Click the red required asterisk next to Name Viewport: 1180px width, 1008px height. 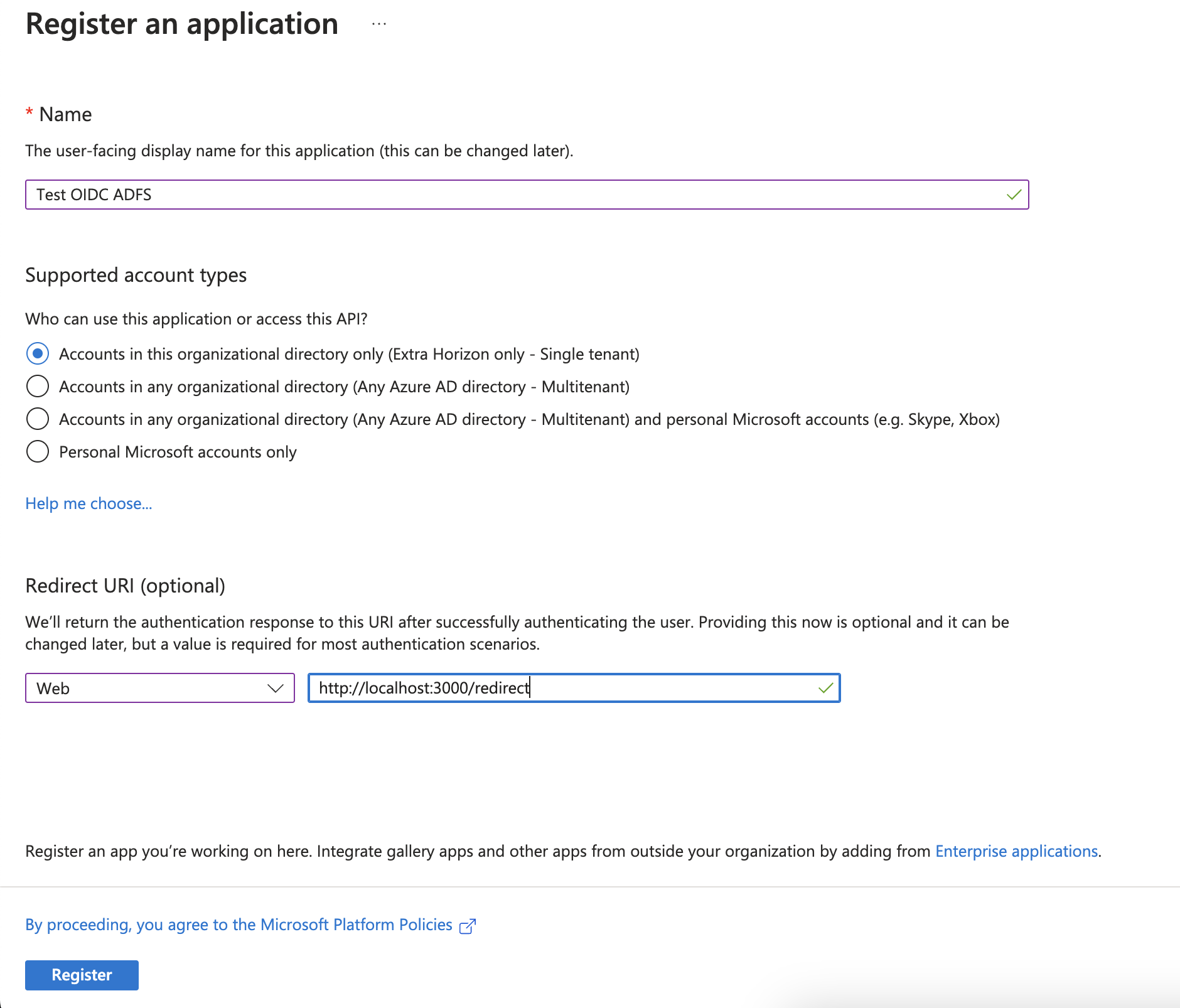tap(29, 113)
